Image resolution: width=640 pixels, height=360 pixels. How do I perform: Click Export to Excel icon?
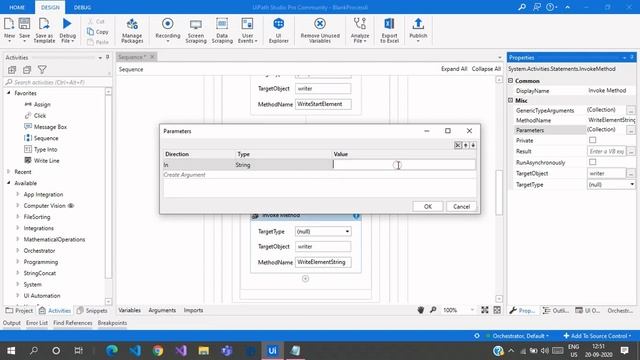pyautogui.click(x=389, y=24)
